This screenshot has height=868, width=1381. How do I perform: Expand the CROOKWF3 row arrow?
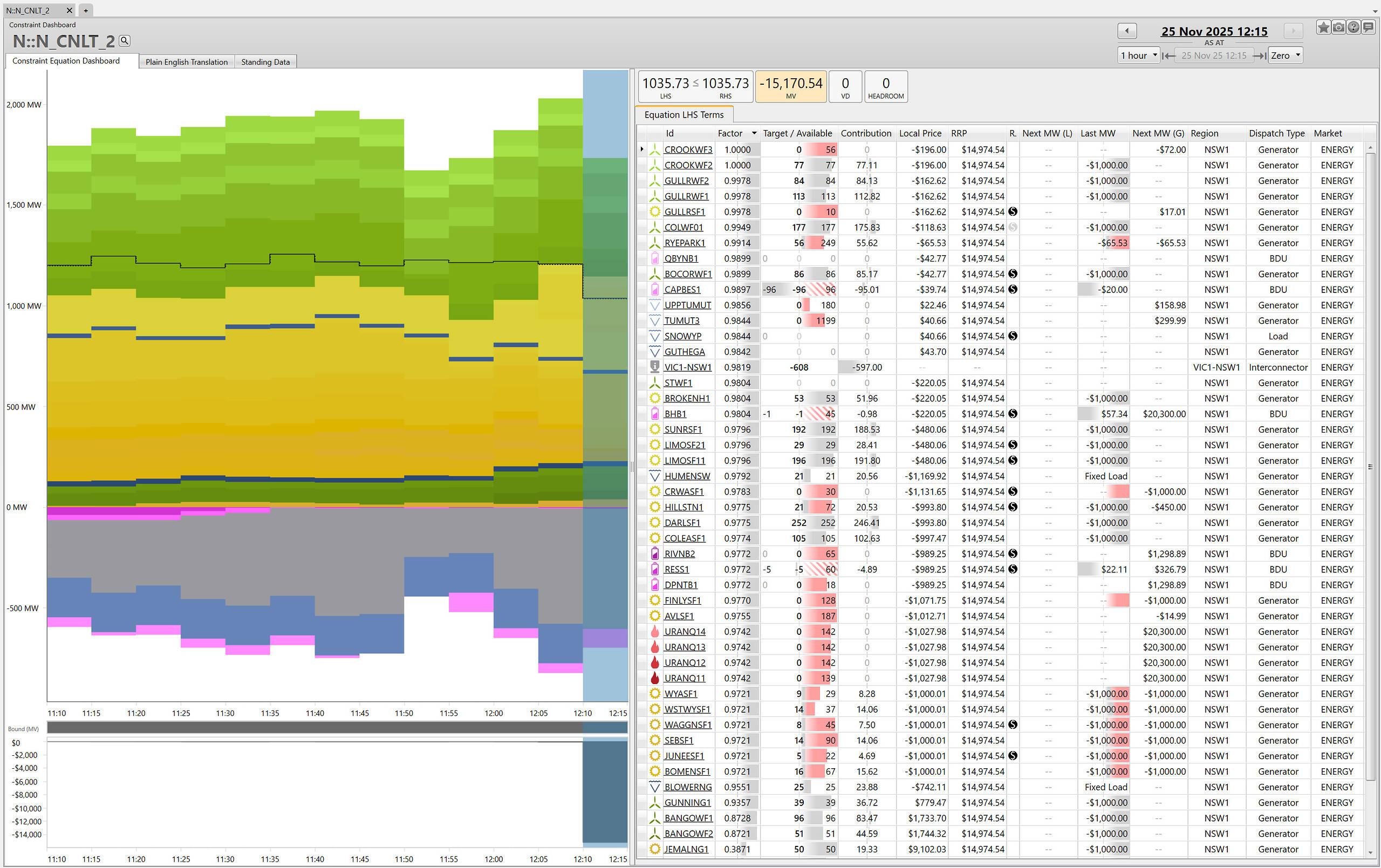coord(642,150)
